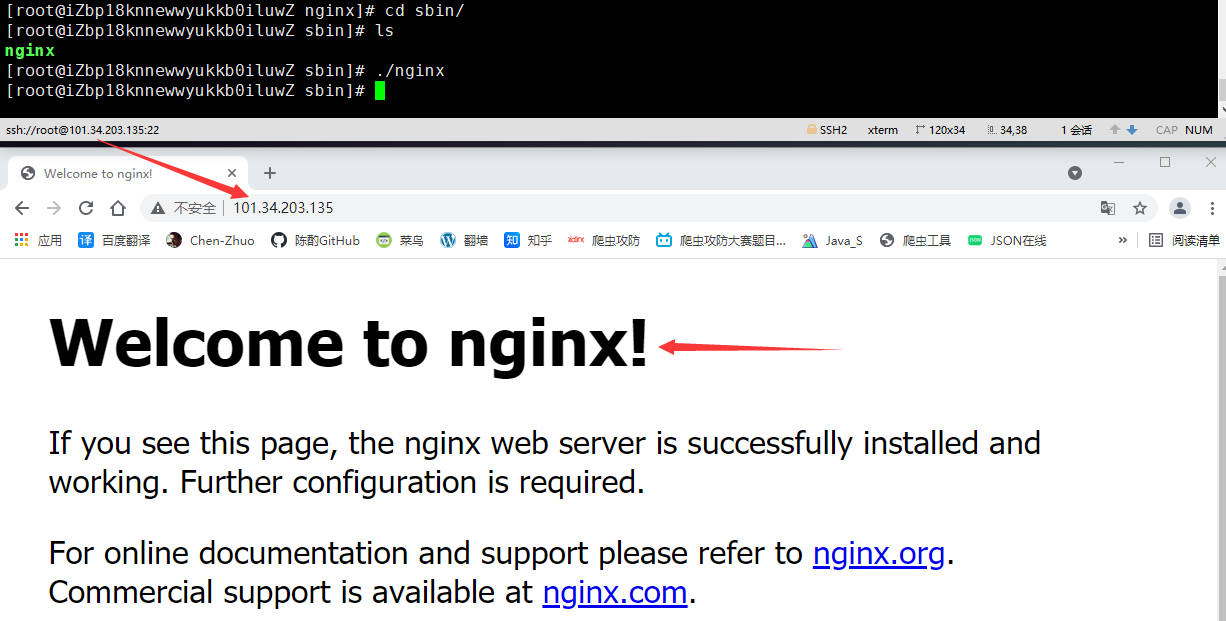Click the not-secure warning indicator
The height and width of the screenshot is (621, 1226).
184,208
